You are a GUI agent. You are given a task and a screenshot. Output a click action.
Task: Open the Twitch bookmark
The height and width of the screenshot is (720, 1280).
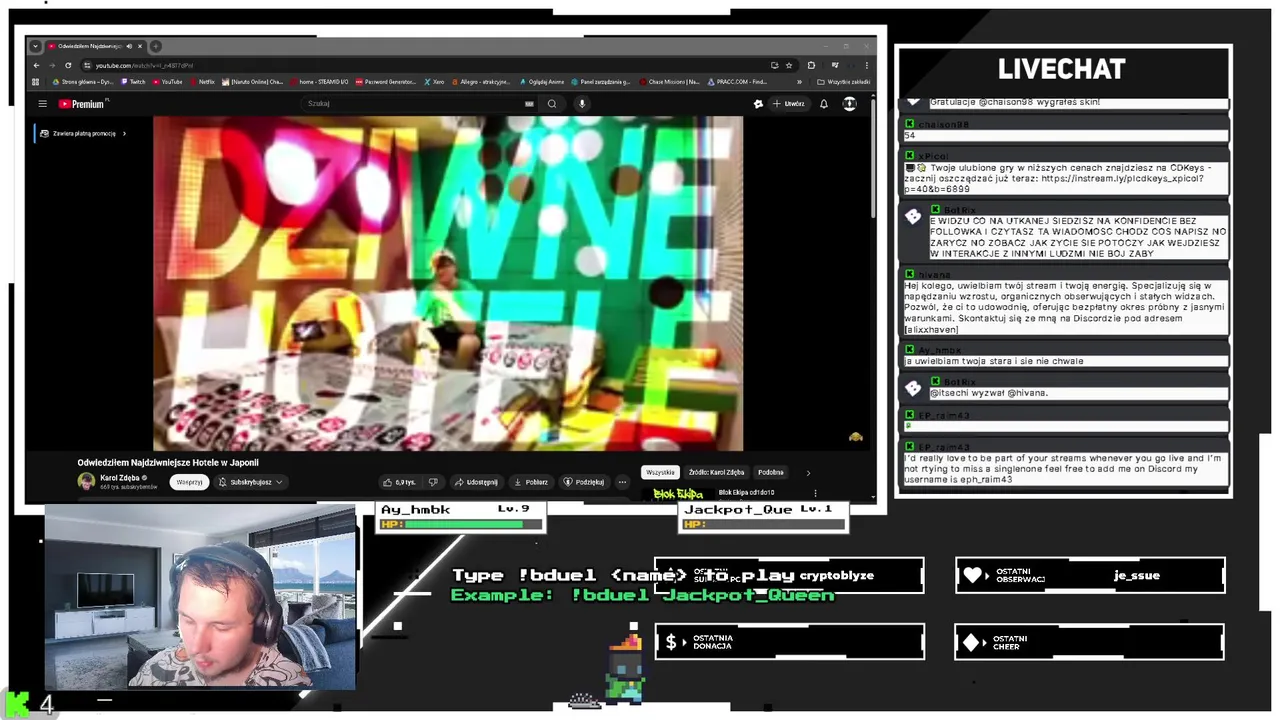(x=133, y=82)
